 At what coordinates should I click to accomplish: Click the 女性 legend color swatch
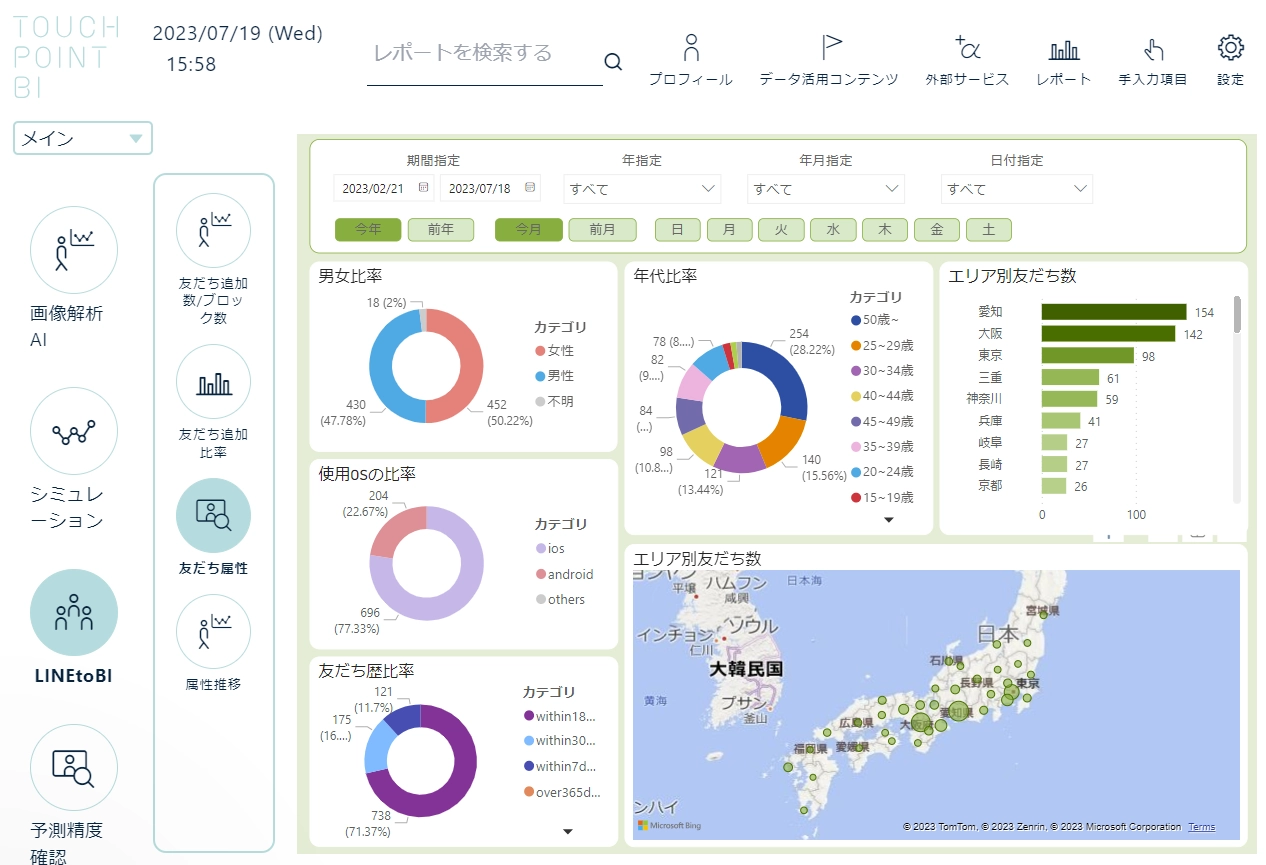tap(540, 351)
